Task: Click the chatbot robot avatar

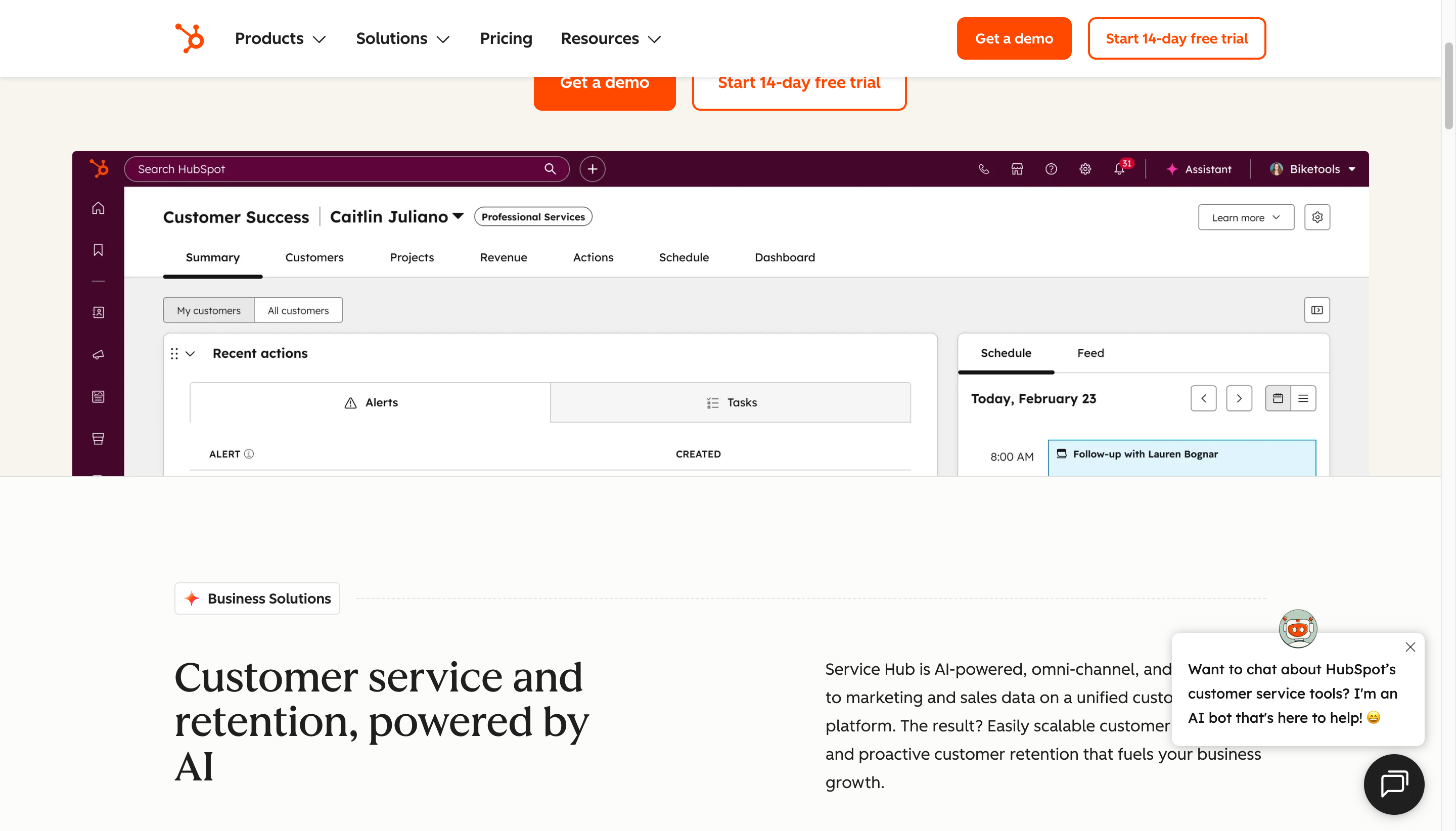Action: point(1298,628)
